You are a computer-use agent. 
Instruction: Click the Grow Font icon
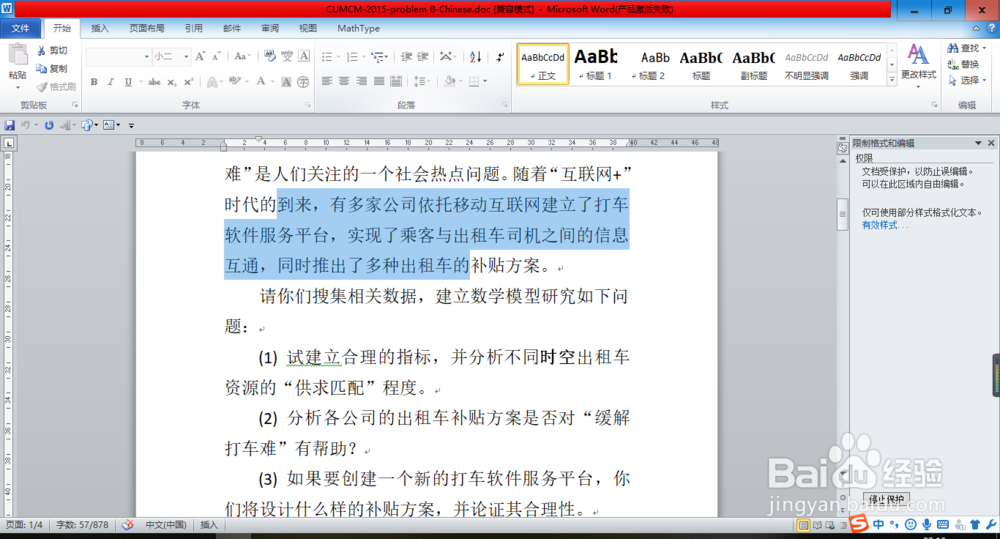pos(200,56)
